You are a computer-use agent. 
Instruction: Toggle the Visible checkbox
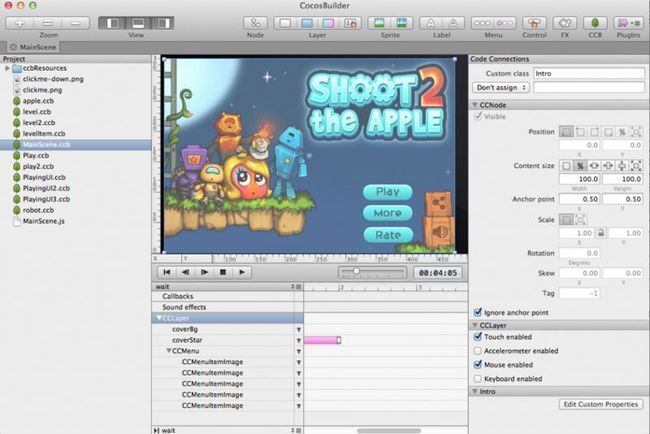[478, 116]
